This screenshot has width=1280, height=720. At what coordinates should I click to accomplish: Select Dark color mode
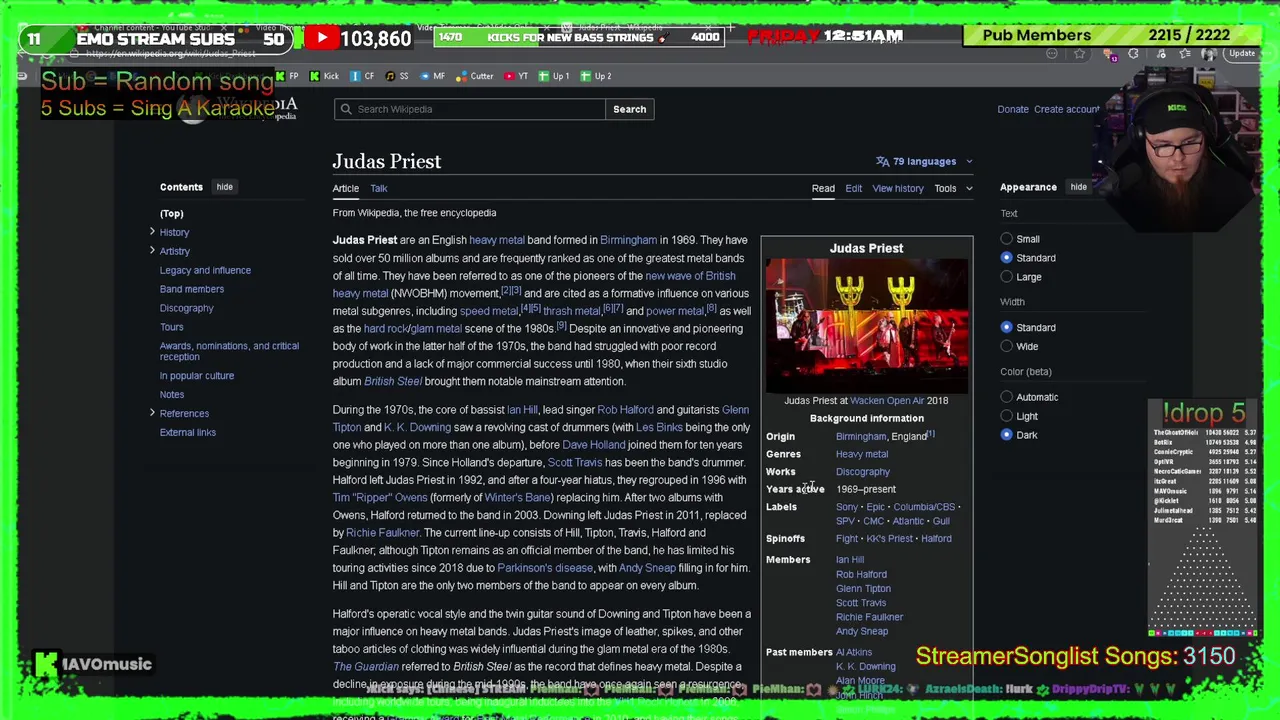click(x=1007, y=435)
